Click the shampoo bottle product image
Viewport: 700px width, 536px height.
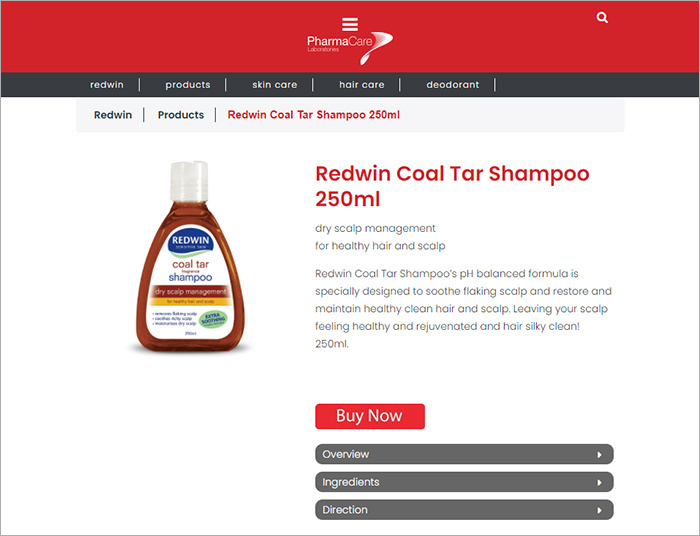(190, 258)
